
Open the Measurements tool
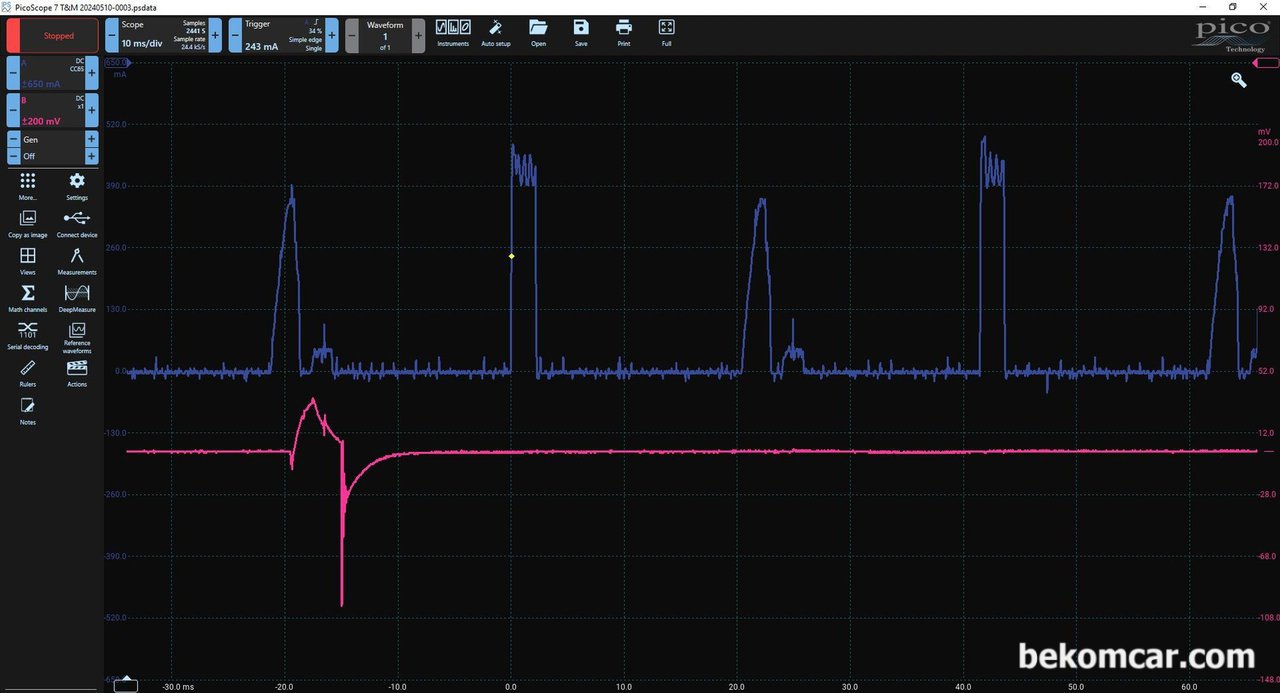tap(77, 261)
